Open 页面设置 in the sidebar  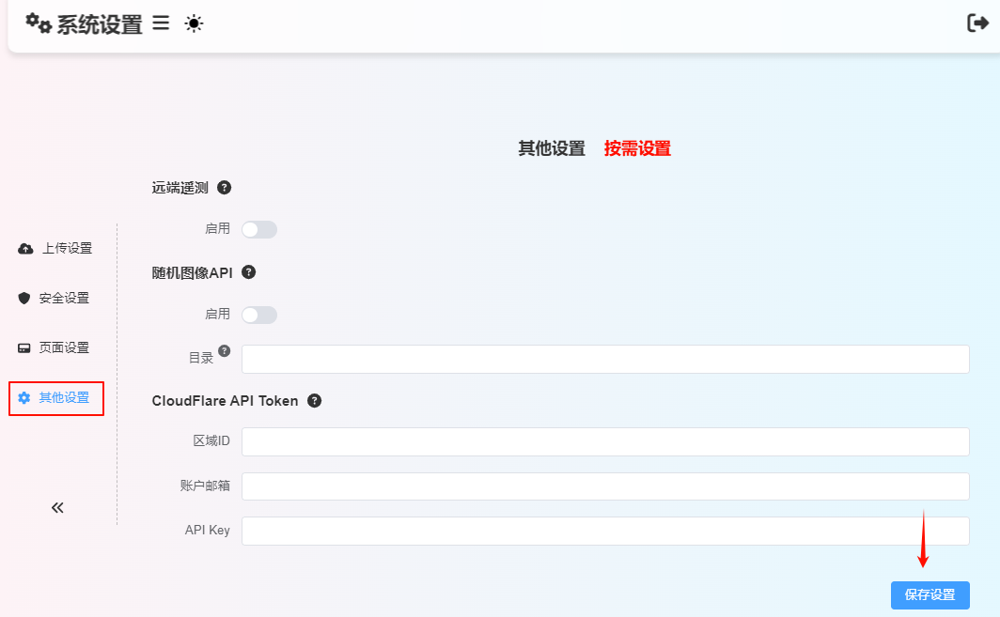(55, 348)
